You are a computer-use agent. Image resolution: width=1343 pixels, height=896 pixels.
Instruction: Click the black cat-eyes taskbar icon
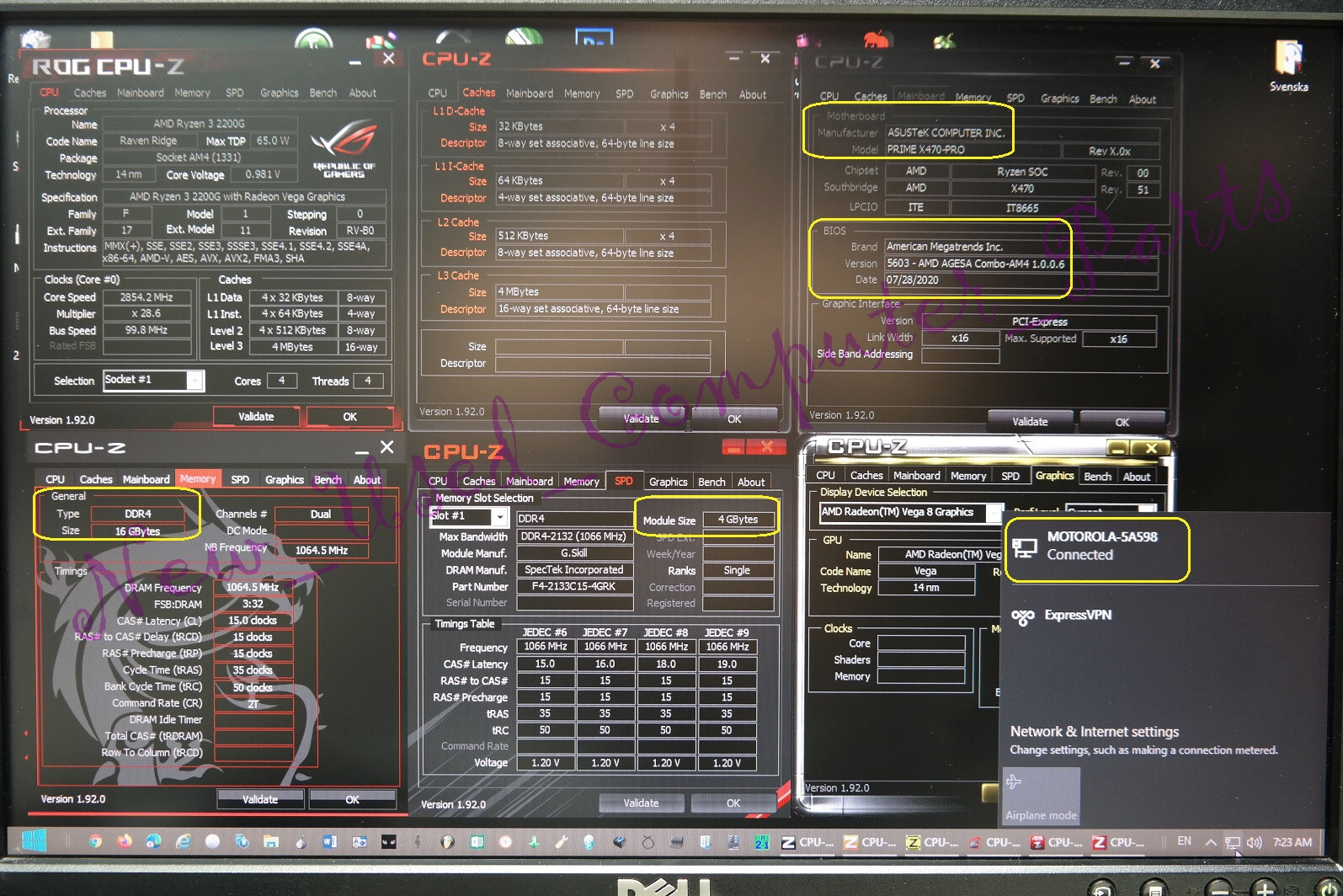click(x=388, y=841)
